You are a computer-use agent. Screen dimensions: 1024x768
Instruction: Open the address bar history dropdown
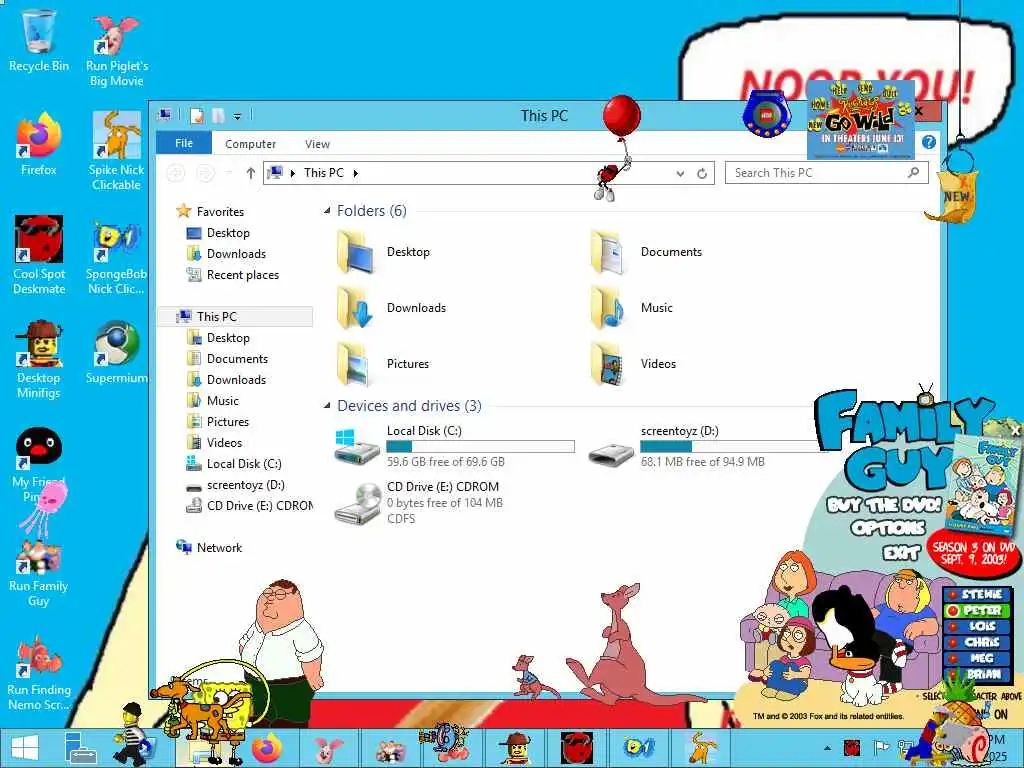click(x=680, y=173)
